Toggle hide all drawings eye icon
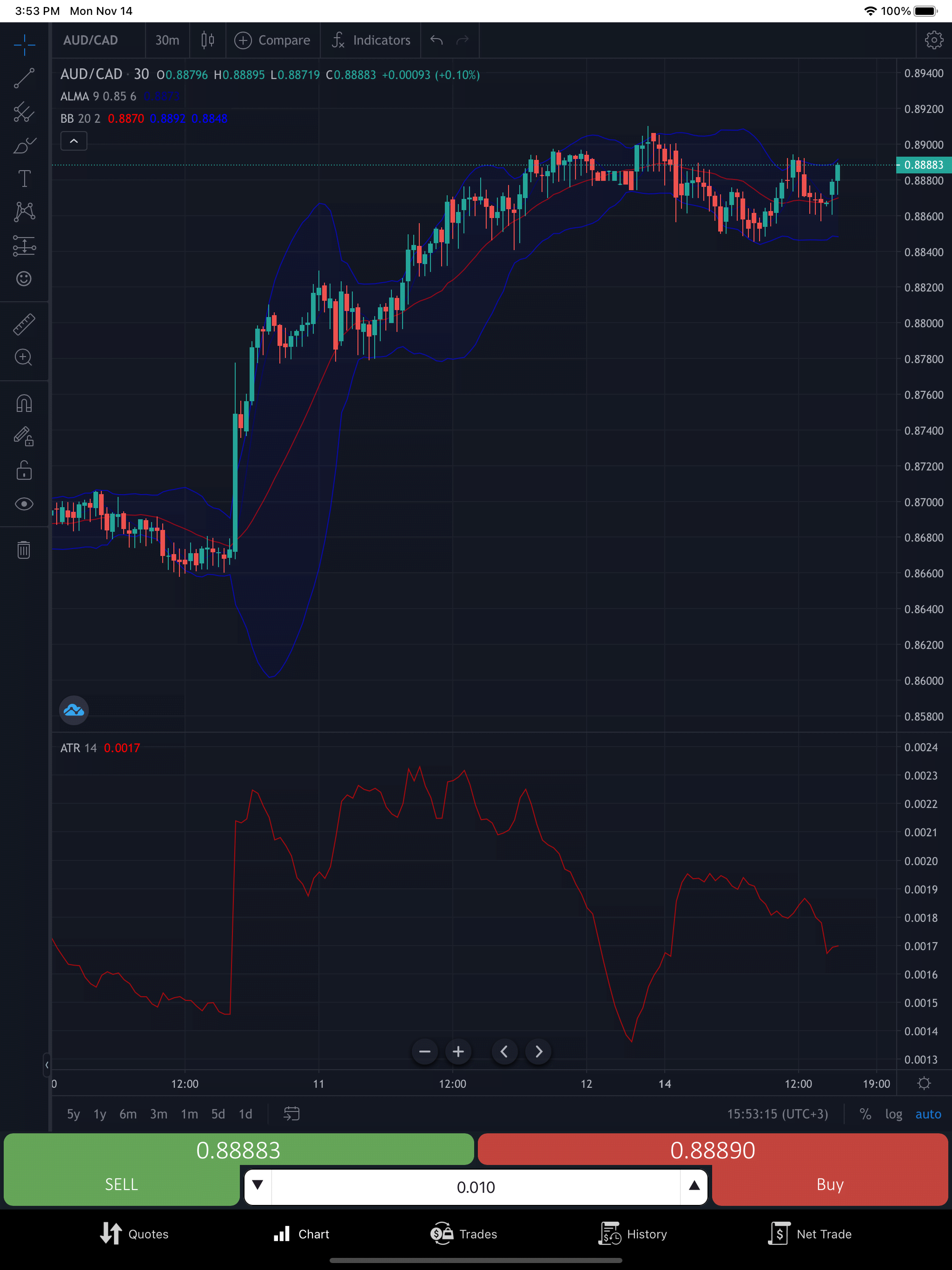 click(24, 504)
